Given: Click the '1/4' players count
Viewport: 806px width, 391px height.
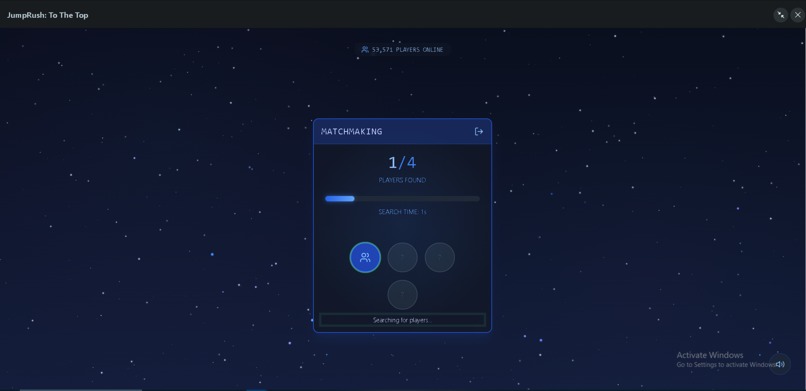Looking at the screenshot, I should (x=402, y=163).
